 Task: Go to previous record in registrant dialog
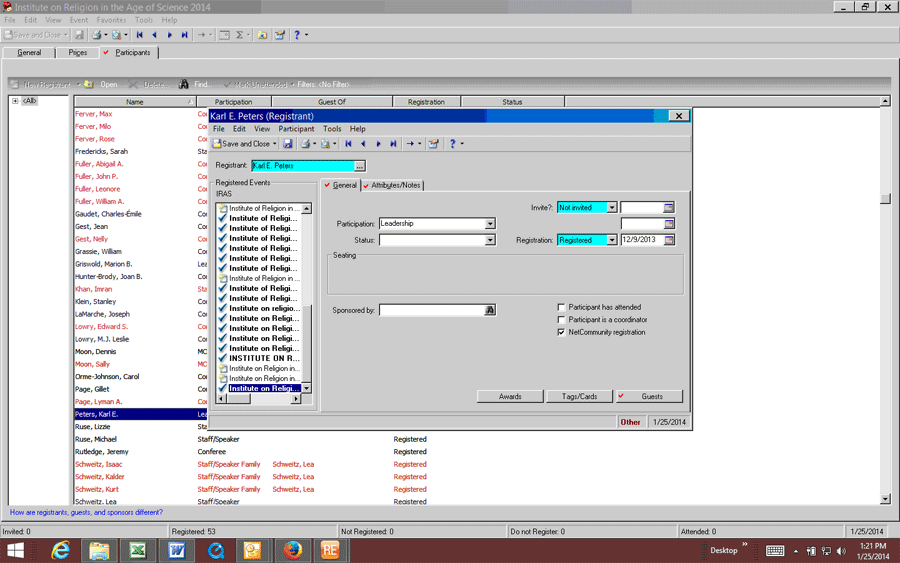click(x=363, y=144)
